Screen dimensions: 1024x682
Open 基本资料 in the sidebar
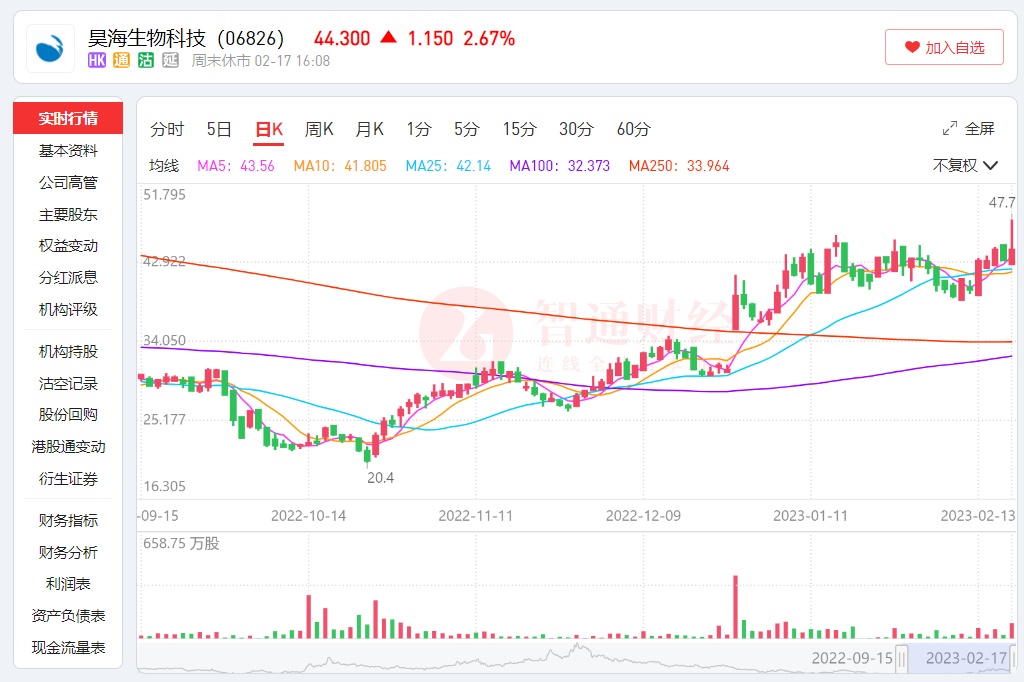pos(68,151)
